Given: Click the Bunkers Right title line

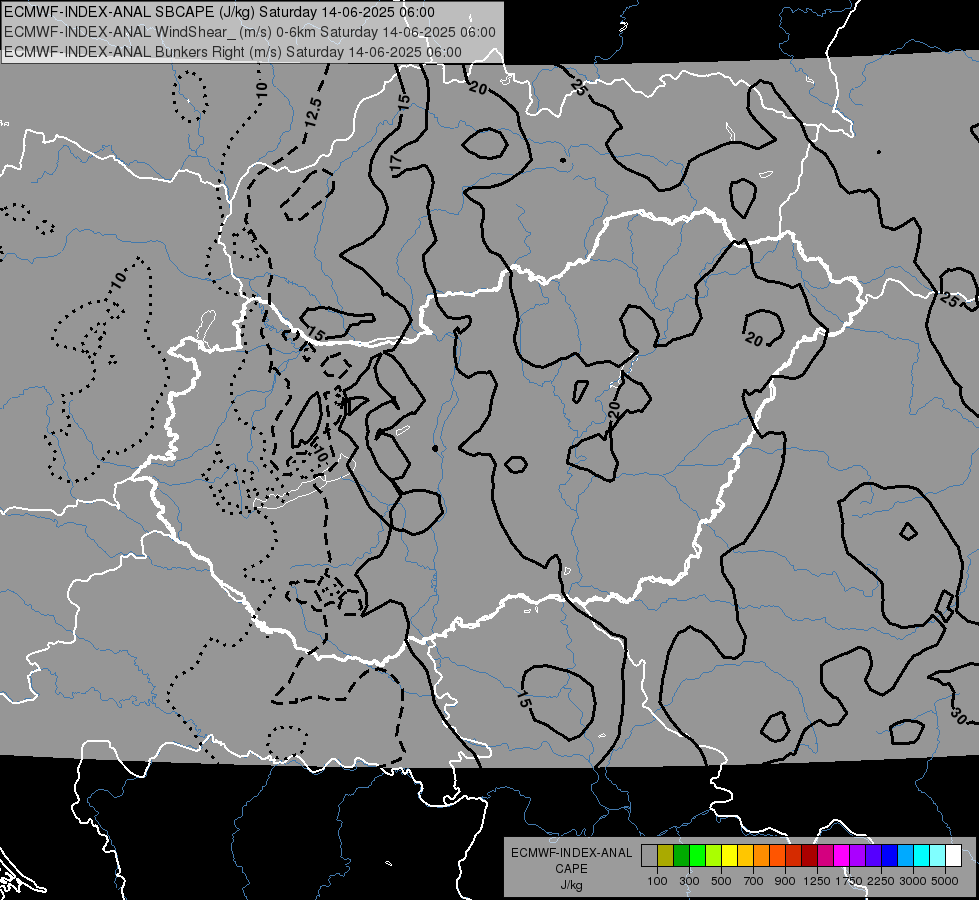Looking at the screenshot, I should click(x=233, y=52).
